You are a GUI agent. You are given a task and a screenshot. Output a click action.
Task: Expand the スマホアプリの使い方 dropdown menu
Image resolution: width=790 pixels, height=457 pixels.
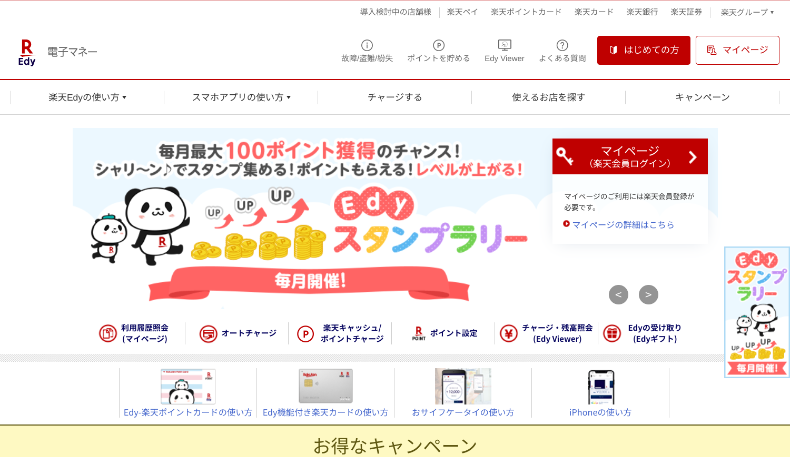coord(241,97)
